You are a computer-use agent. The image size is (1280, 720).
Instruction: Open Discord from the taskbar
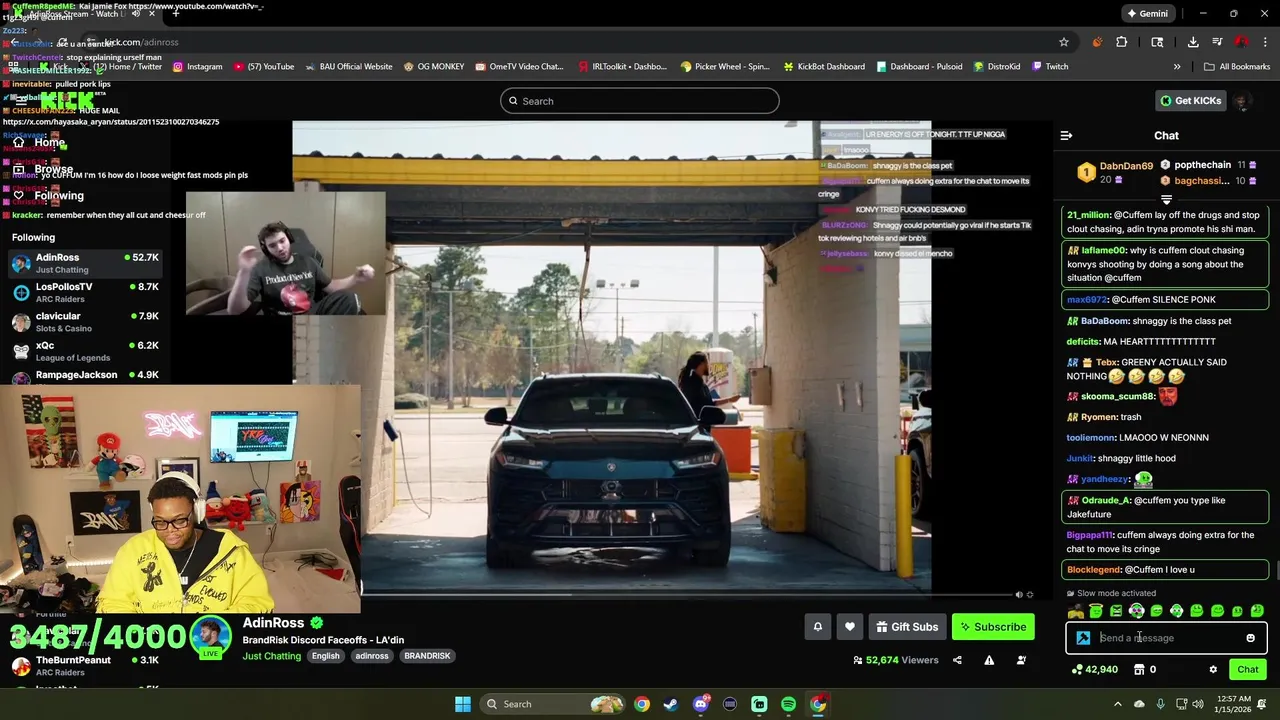click(x=701, y=704)
